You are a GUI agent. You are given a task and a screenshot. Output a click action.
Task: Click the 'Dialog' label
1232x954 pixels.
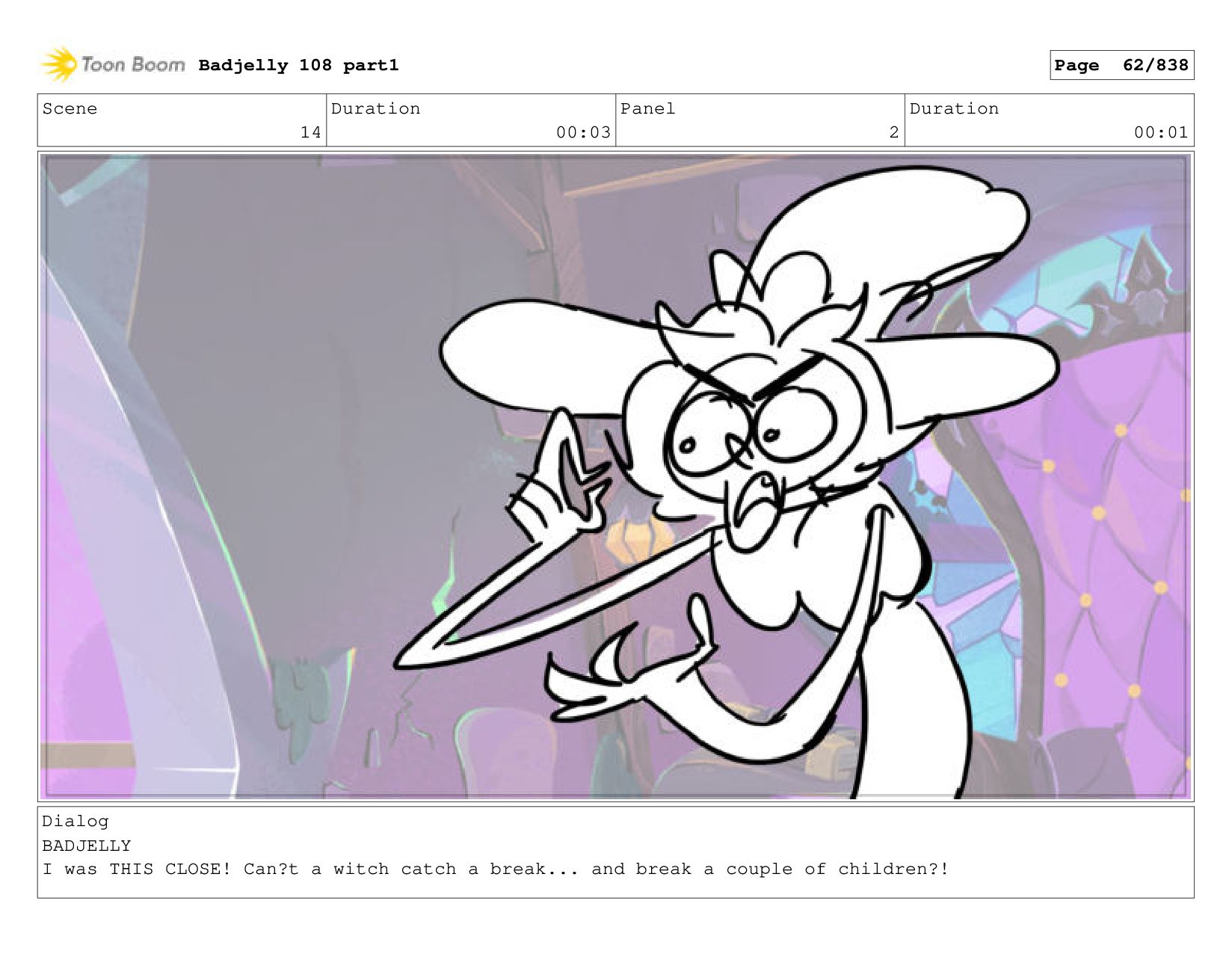tap(76, 821)
